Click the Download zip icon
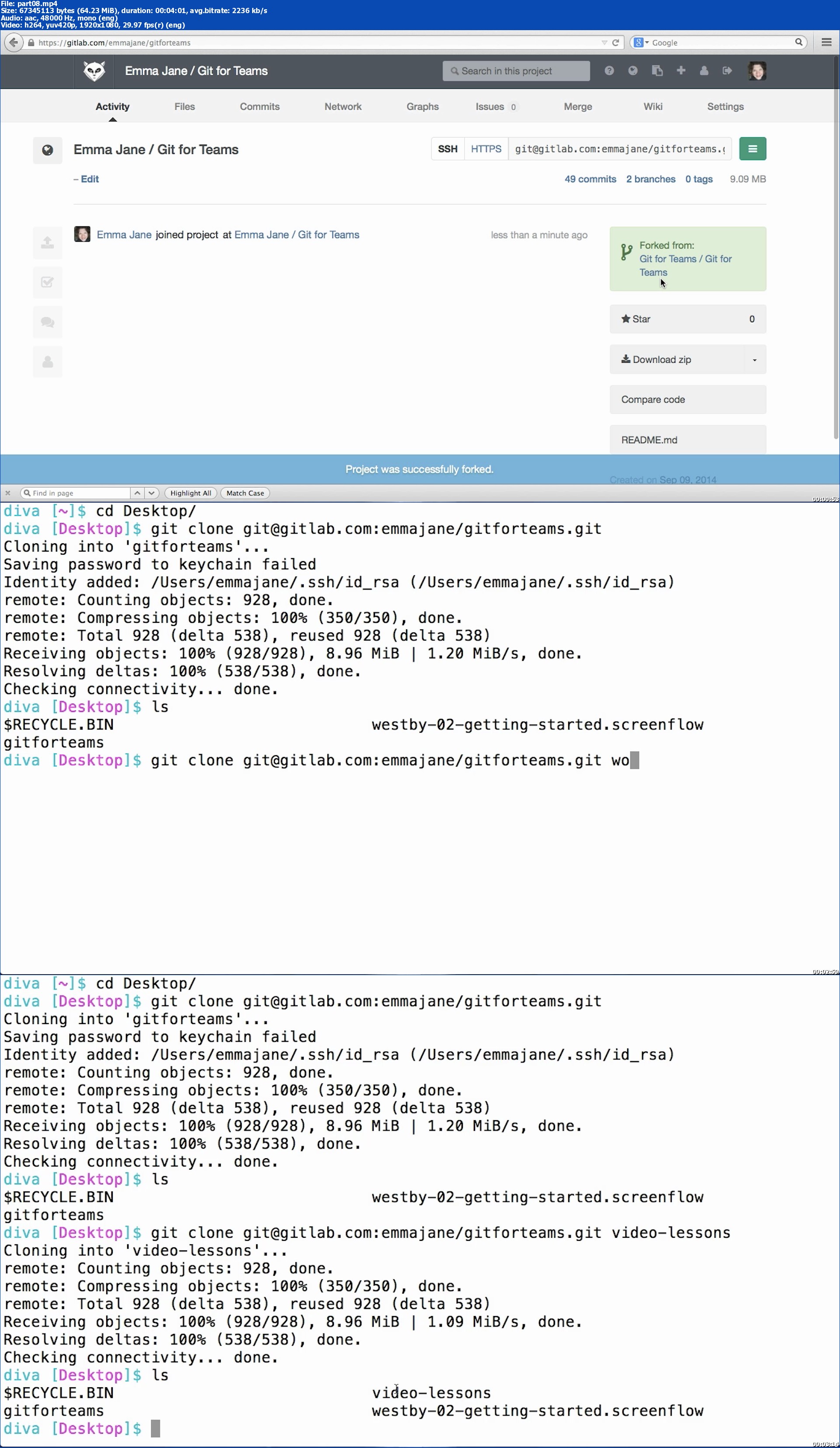The width and height of the screenshot is (840, 1448). [625, 359]
